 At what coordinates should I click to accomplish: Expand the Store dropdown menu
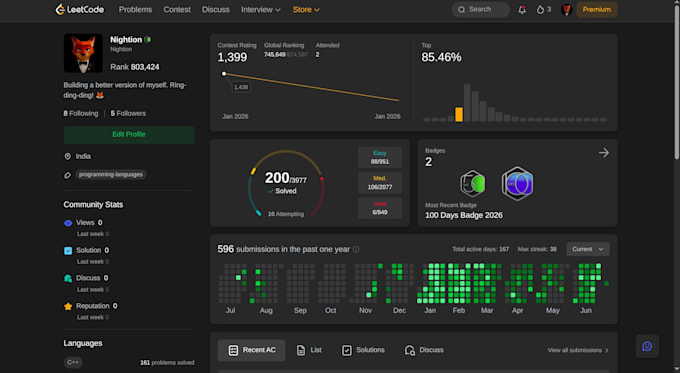306,10
